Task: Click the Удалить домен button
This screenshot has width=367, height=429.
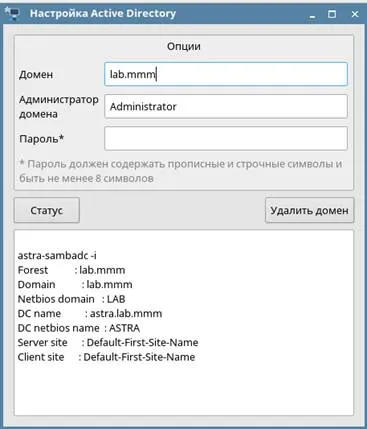Action: (309, 210)
